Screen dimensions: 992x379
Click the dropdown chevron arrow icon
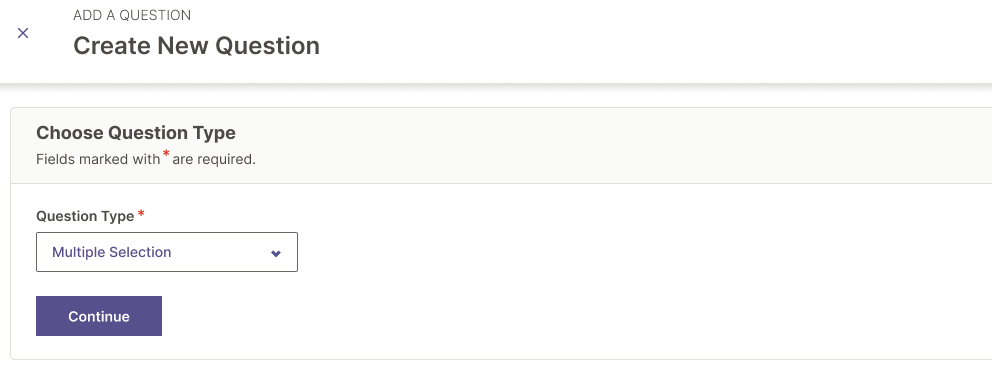pos(276,253)
